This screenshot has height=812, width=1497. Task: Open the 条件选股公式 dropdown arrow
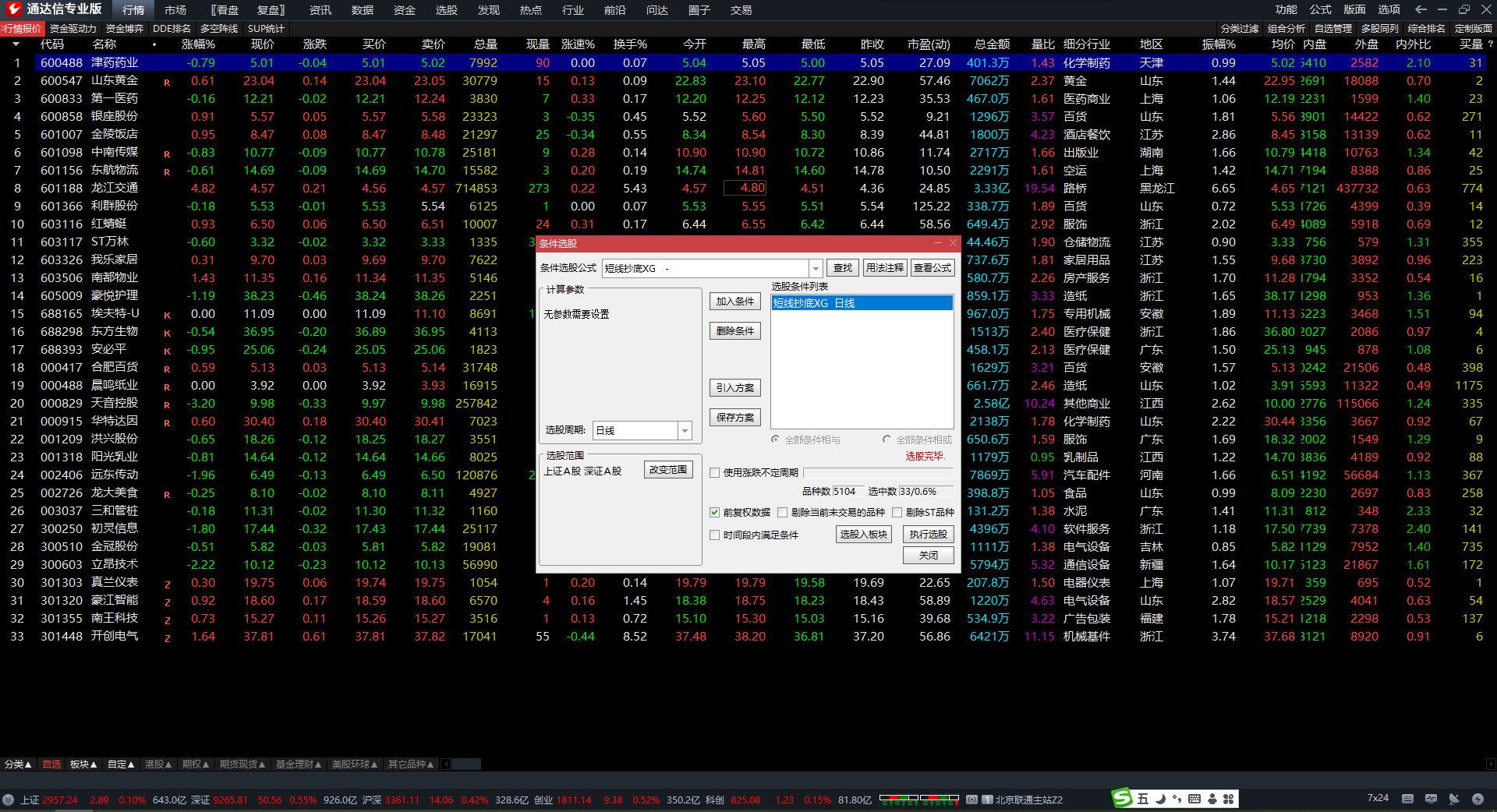pyautogui.click(x=816, y=269)
